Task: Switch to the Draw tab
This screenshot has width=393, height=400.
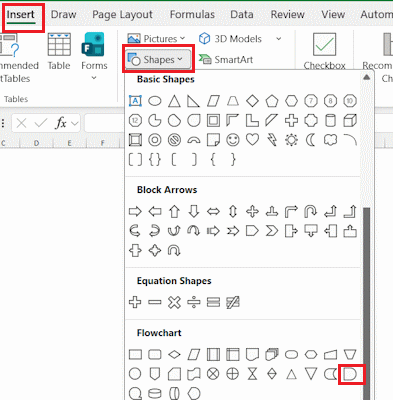Action: tap(64, 15)
